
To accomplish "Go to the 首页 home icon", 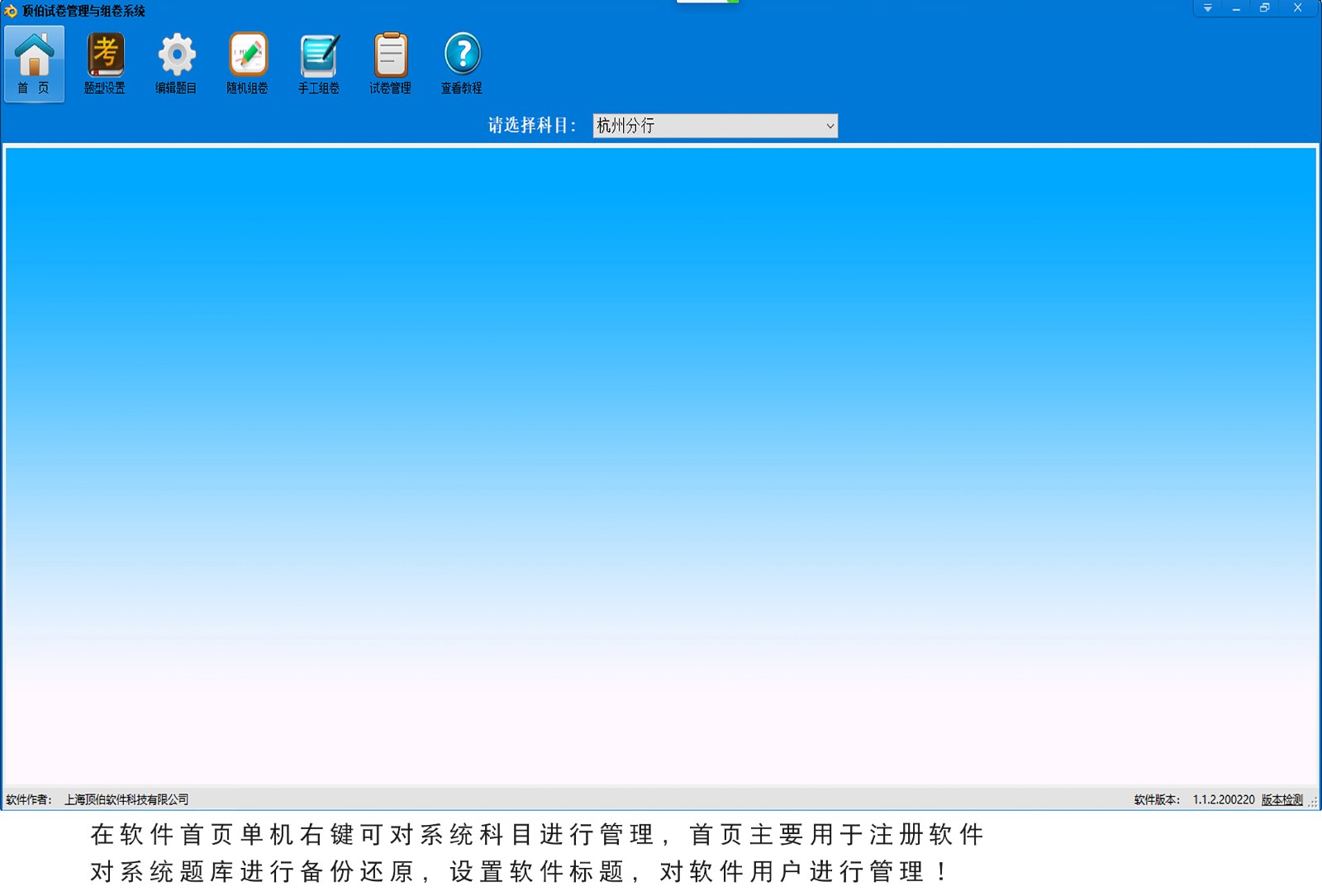I will (34, 64).
